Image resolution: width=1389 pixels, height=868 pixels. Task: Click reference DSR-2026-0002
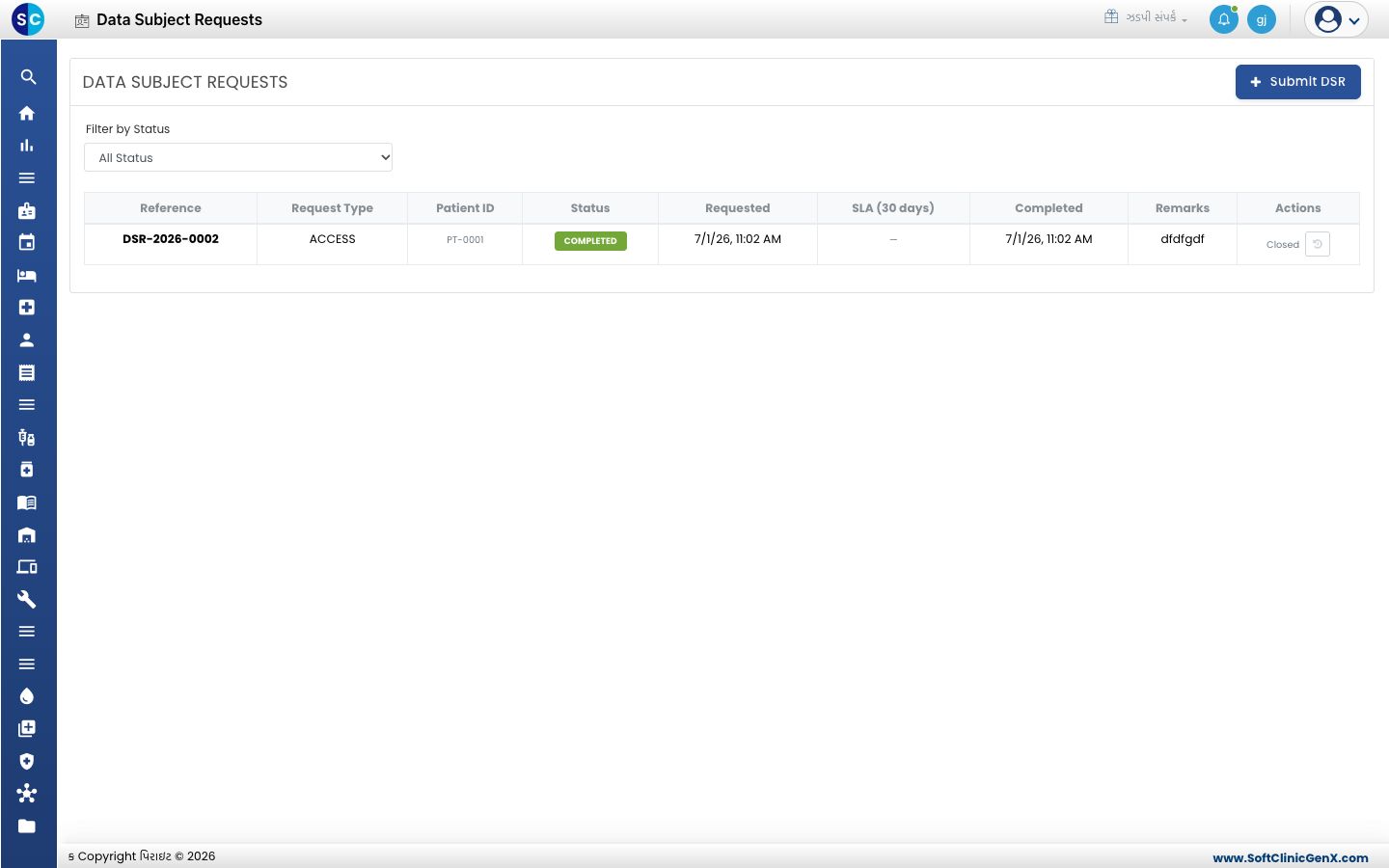click(x=171, y=239)
